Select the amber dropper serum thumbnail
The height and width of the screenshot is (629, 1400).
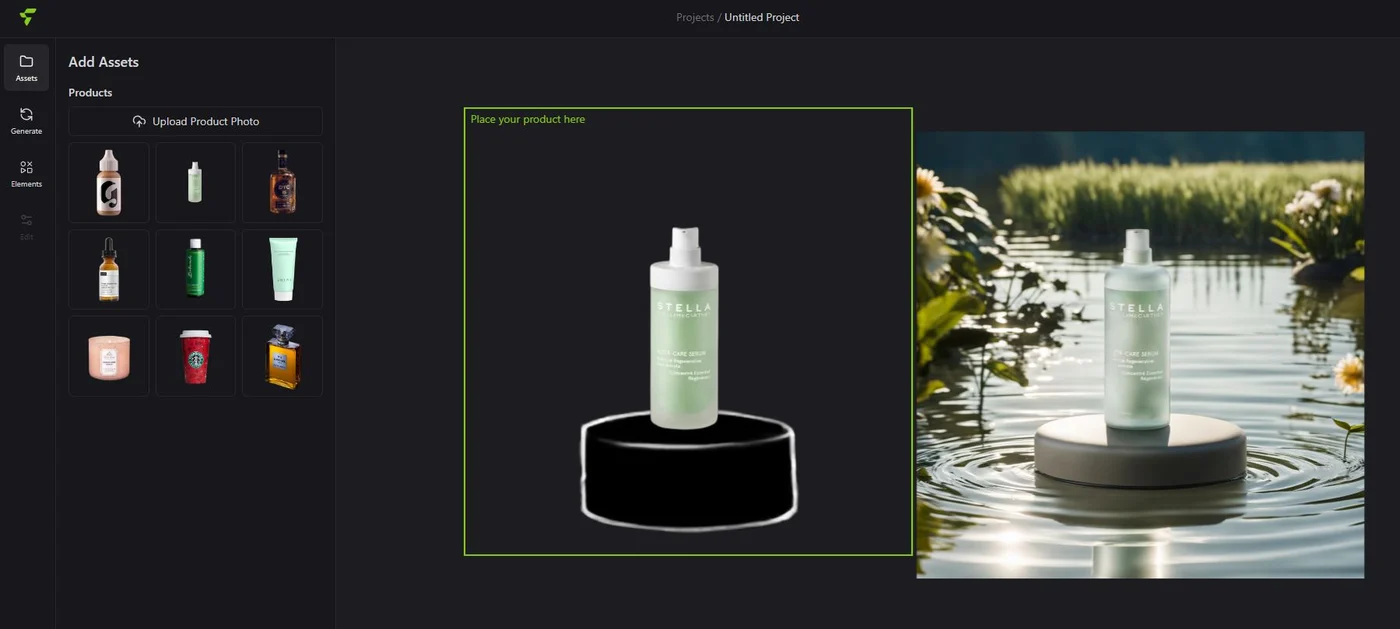pyautogui.click(x=109, y=269)
